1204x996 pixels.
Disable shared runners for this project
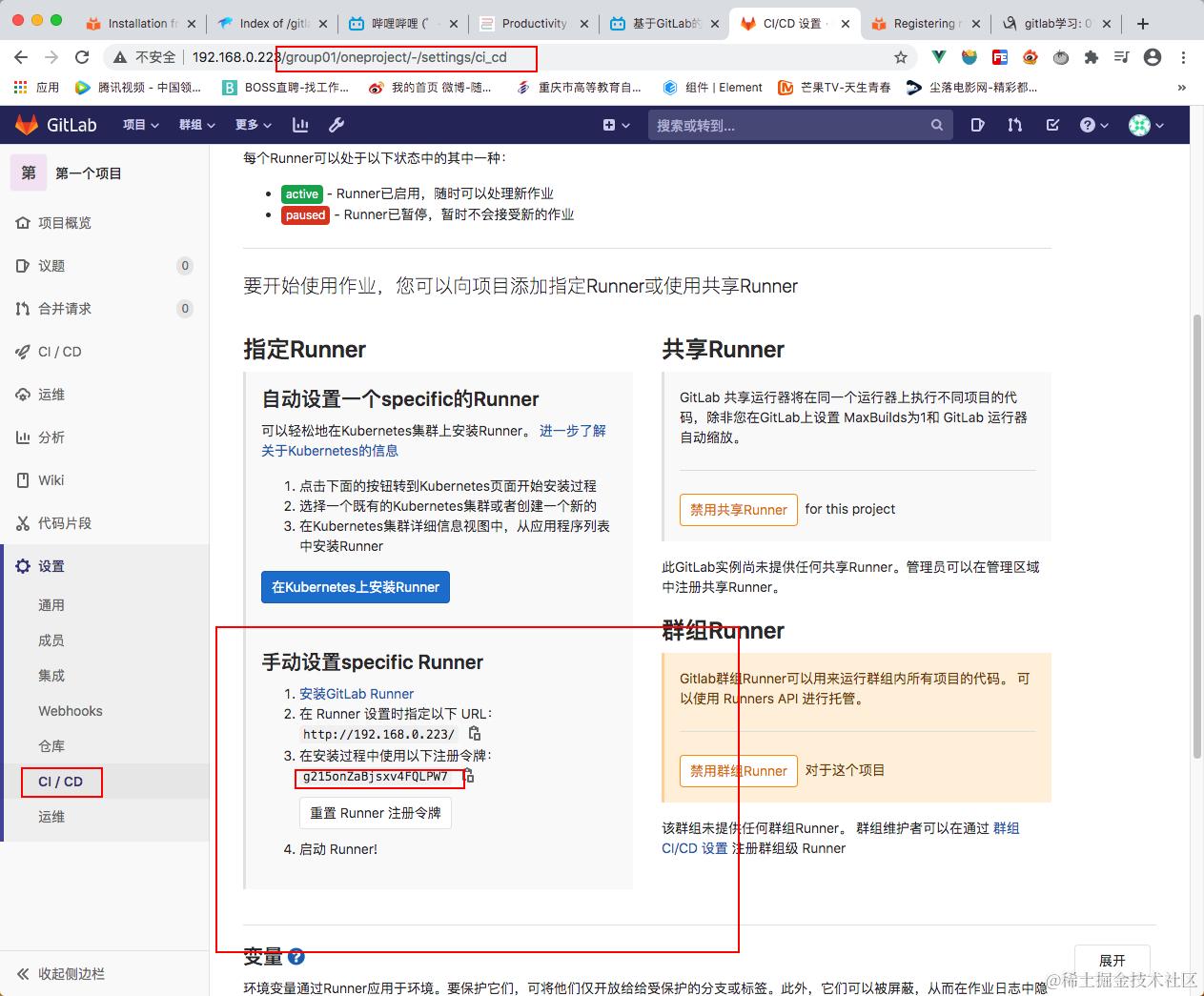[738, 510]
